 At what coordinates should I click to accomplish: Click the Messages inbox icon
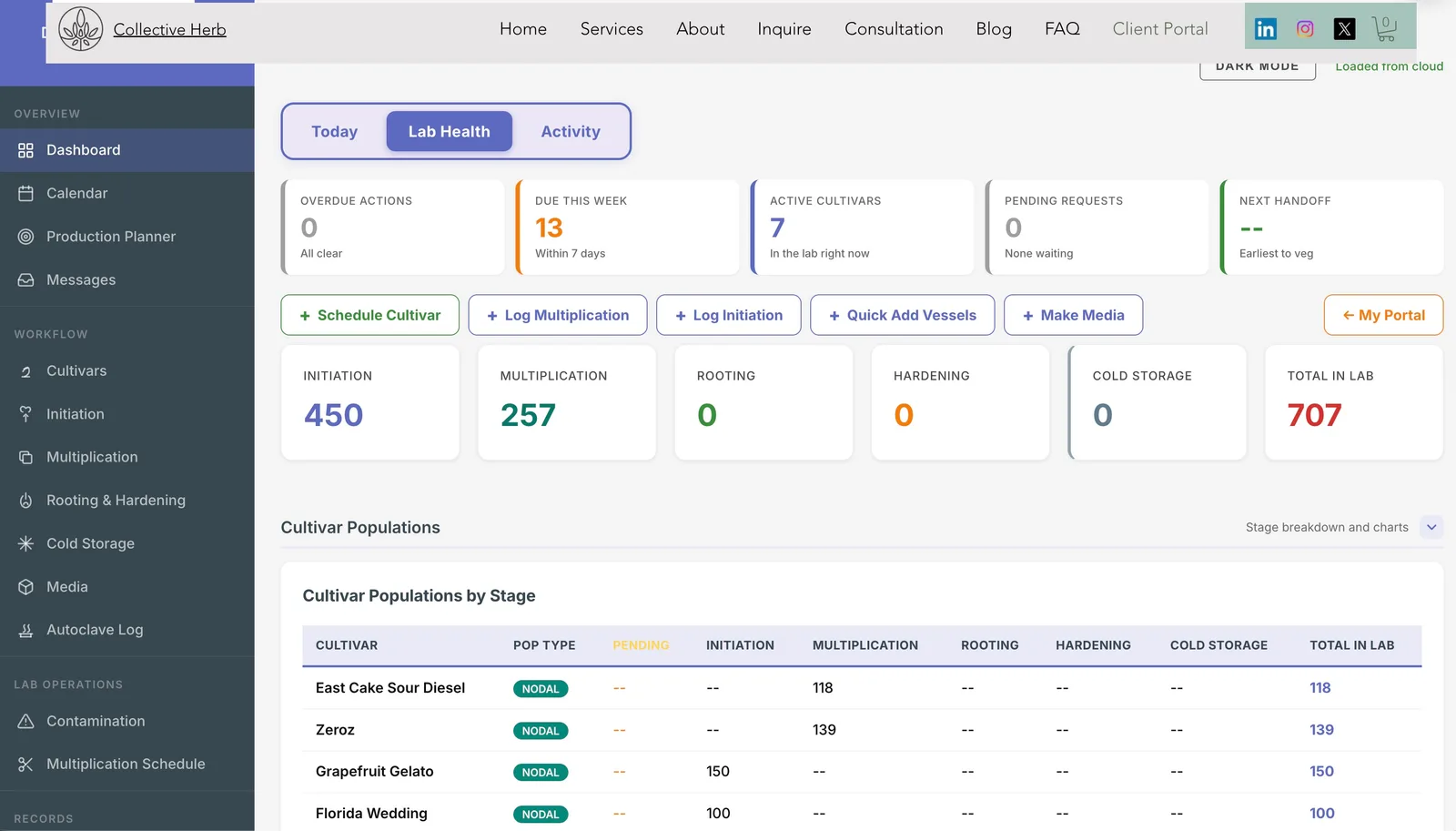pyautogui.click(x=25, y=279)
